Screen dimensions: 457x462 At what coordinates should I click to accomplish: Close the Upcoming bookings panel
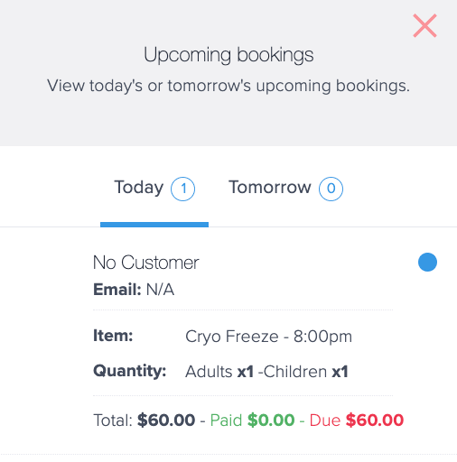point(425,26)
